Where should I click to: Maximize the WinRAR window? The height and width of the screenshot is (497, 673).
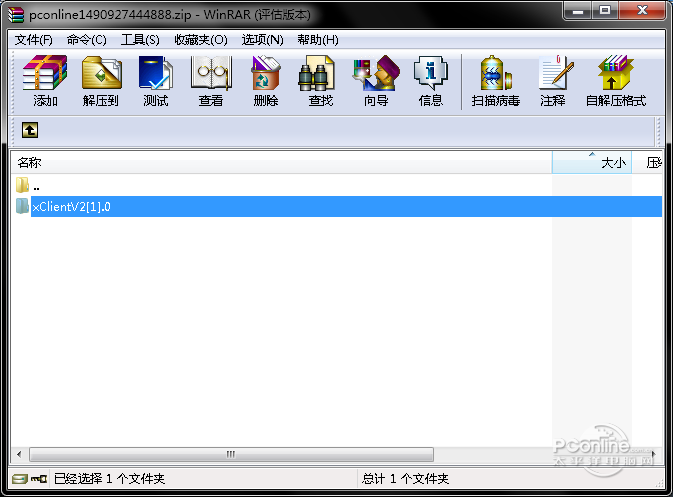pos(605,10)
